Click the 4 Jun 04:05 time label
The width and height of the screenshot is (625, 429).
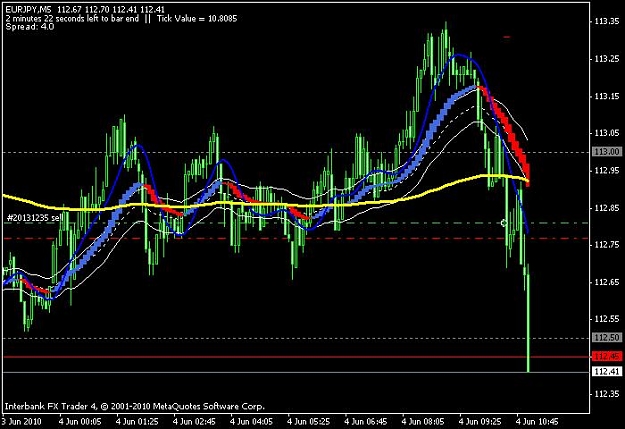point(252,421)
